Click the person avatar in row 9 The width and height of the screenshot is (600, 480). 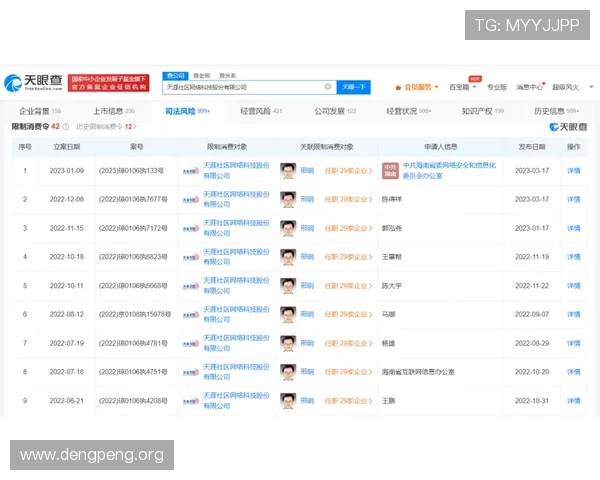click(x=288, y=401)
